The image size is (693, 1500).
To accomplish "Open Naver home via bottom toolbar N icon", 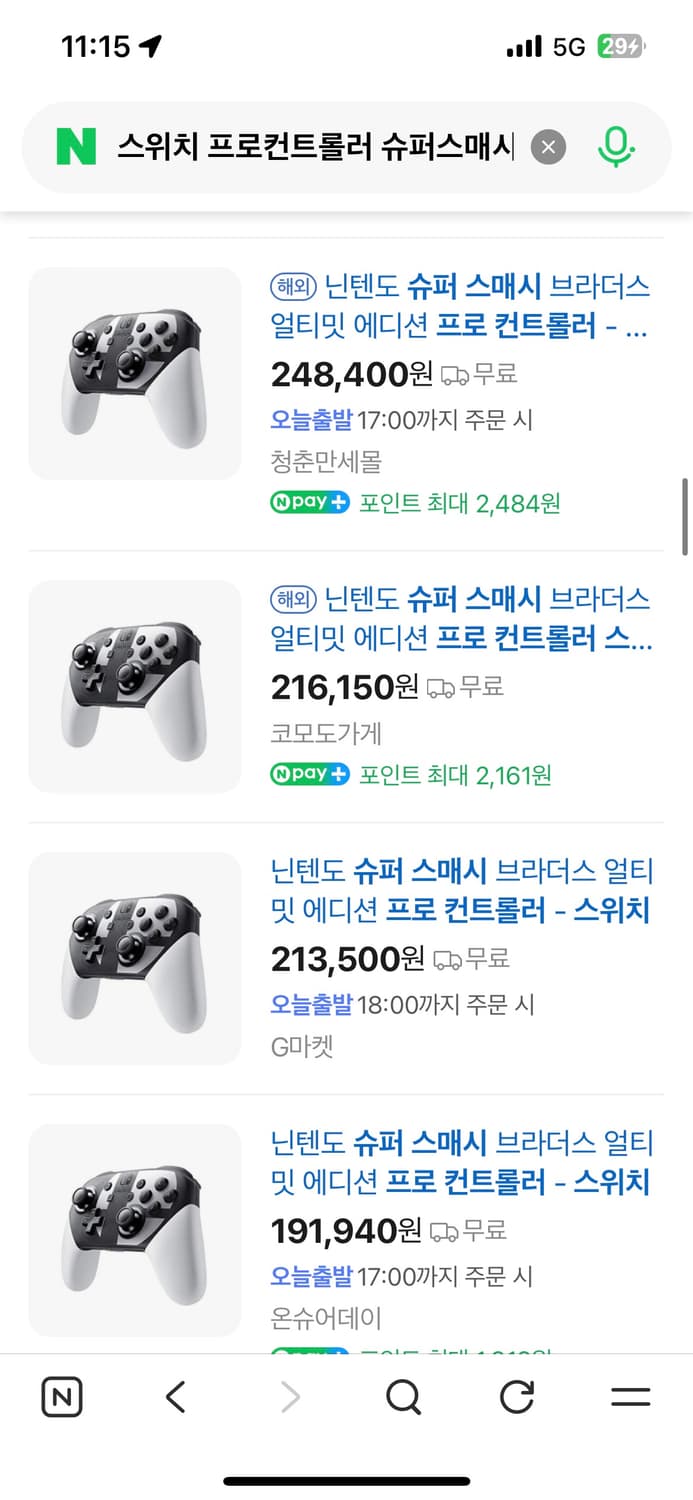I will (x=60, y=1396).
